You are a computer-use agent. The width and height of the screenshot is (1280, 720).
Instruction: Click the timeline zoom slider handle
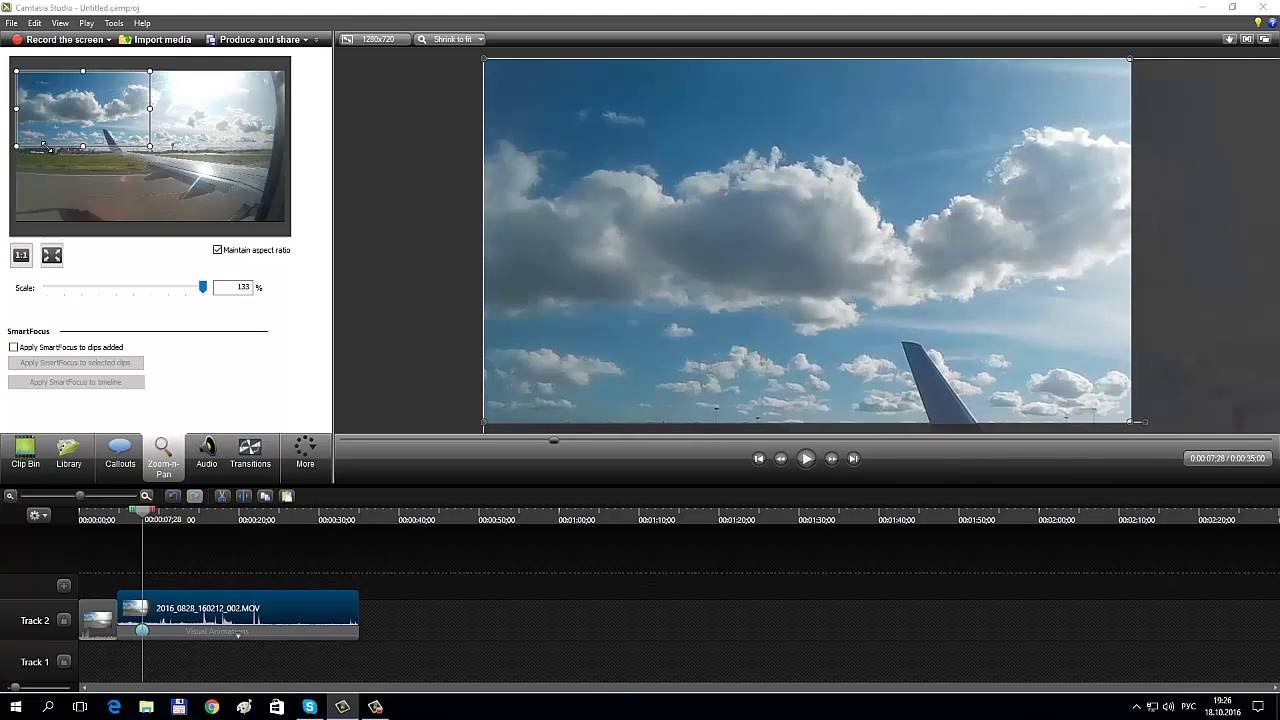(80, 496)
